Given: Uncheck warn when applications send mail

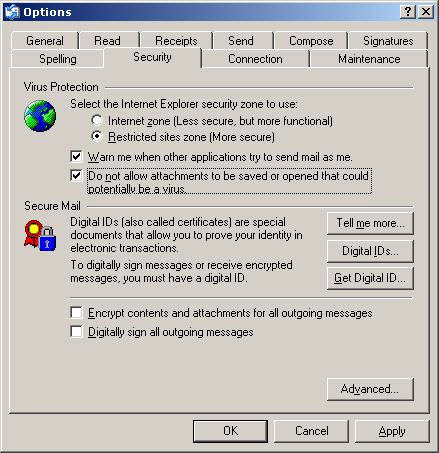Looking at the screenshot, I should click(76, 156).
